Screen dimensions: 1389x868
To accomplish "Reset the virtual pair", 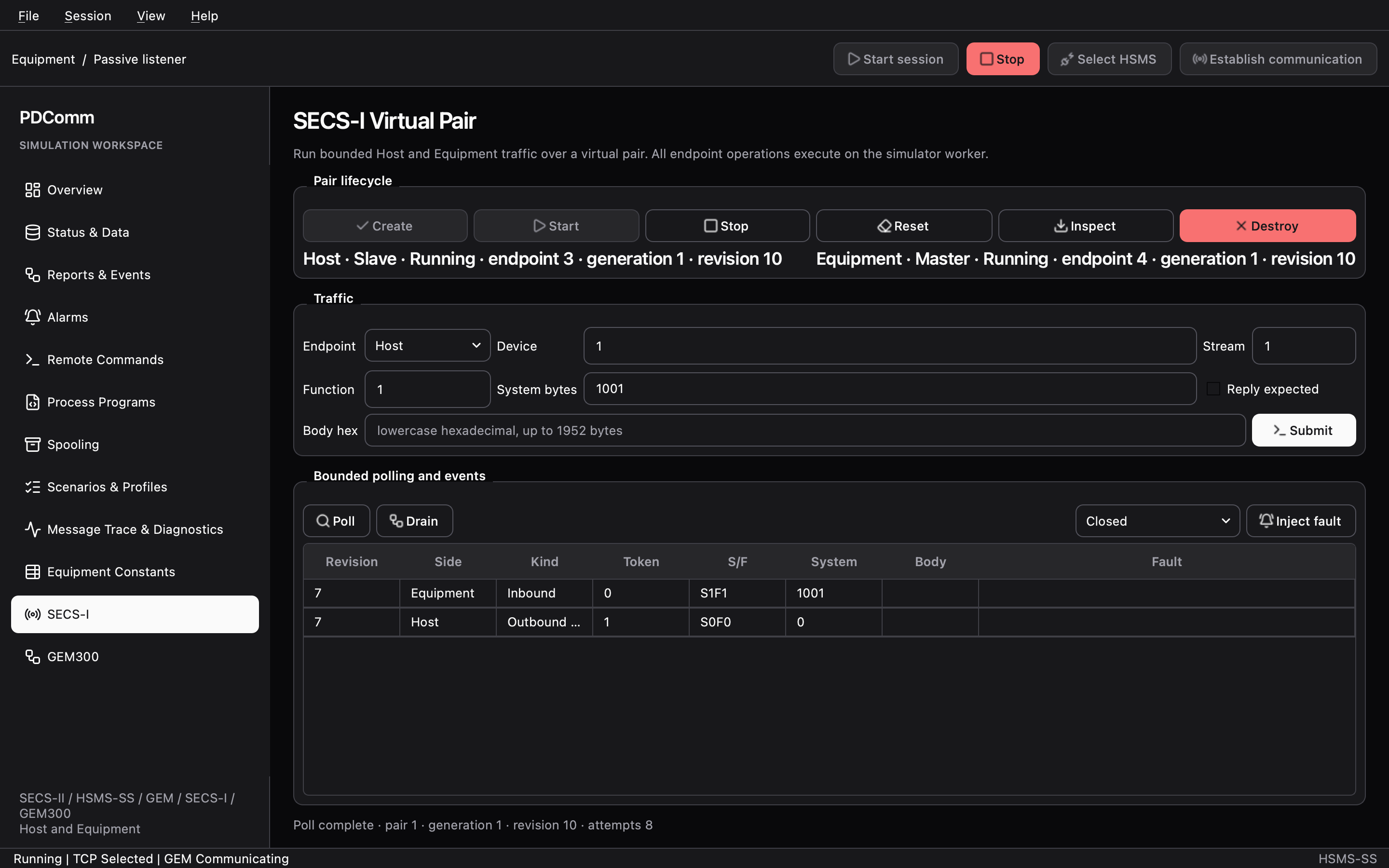I will (x=904, y=226).
